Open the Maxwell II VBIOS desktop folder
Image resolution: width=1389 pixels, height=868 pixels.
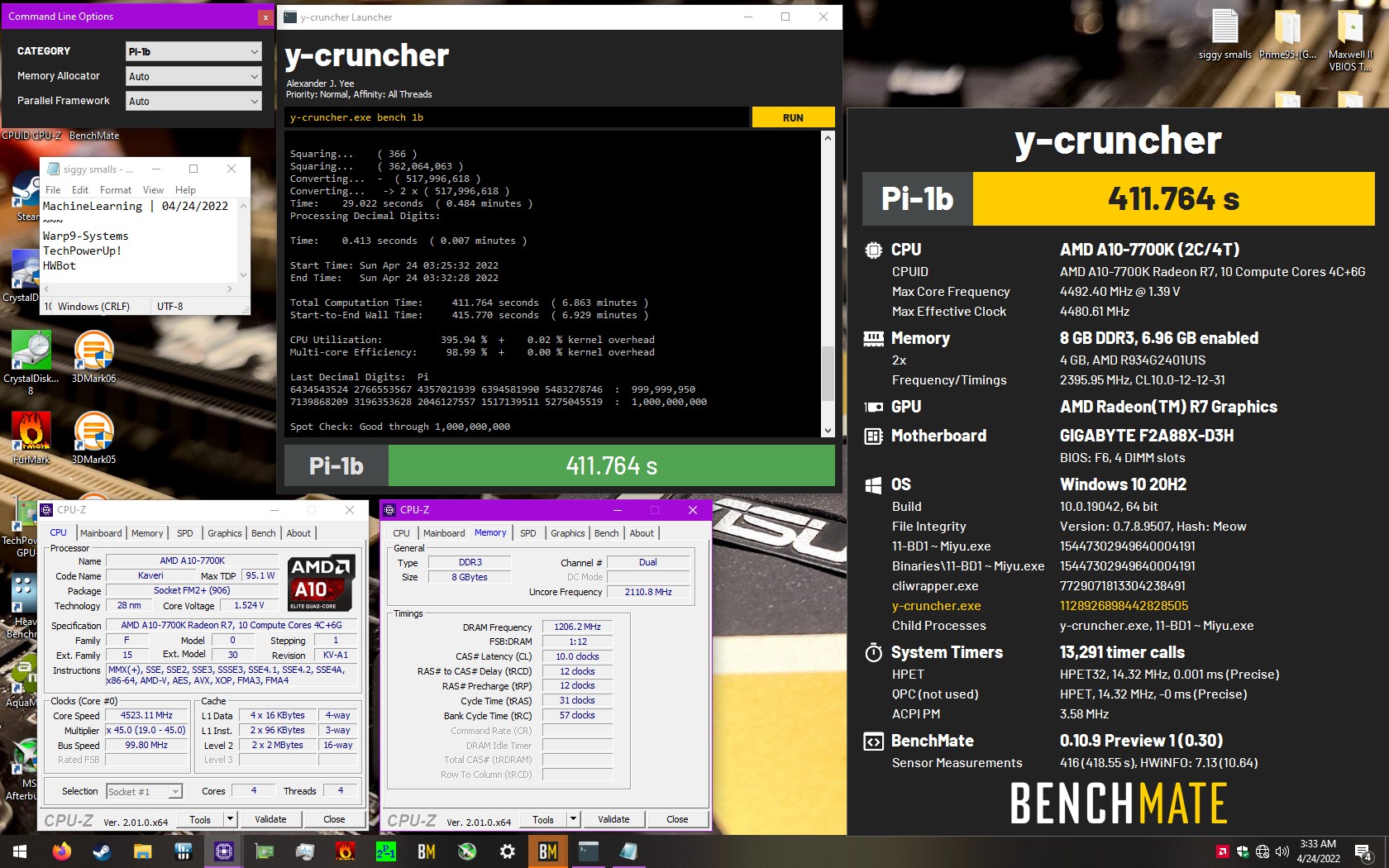pos(1349,40)
